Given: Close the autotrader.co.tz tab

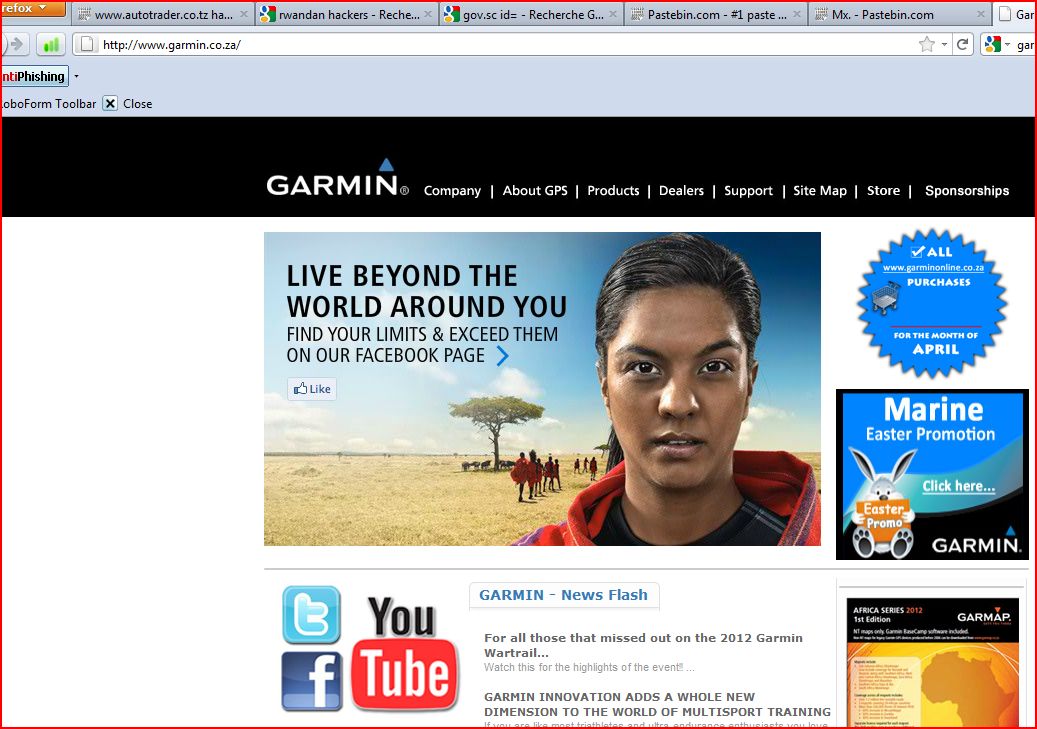Looking at the screenshot, I should tap(243, 14).
